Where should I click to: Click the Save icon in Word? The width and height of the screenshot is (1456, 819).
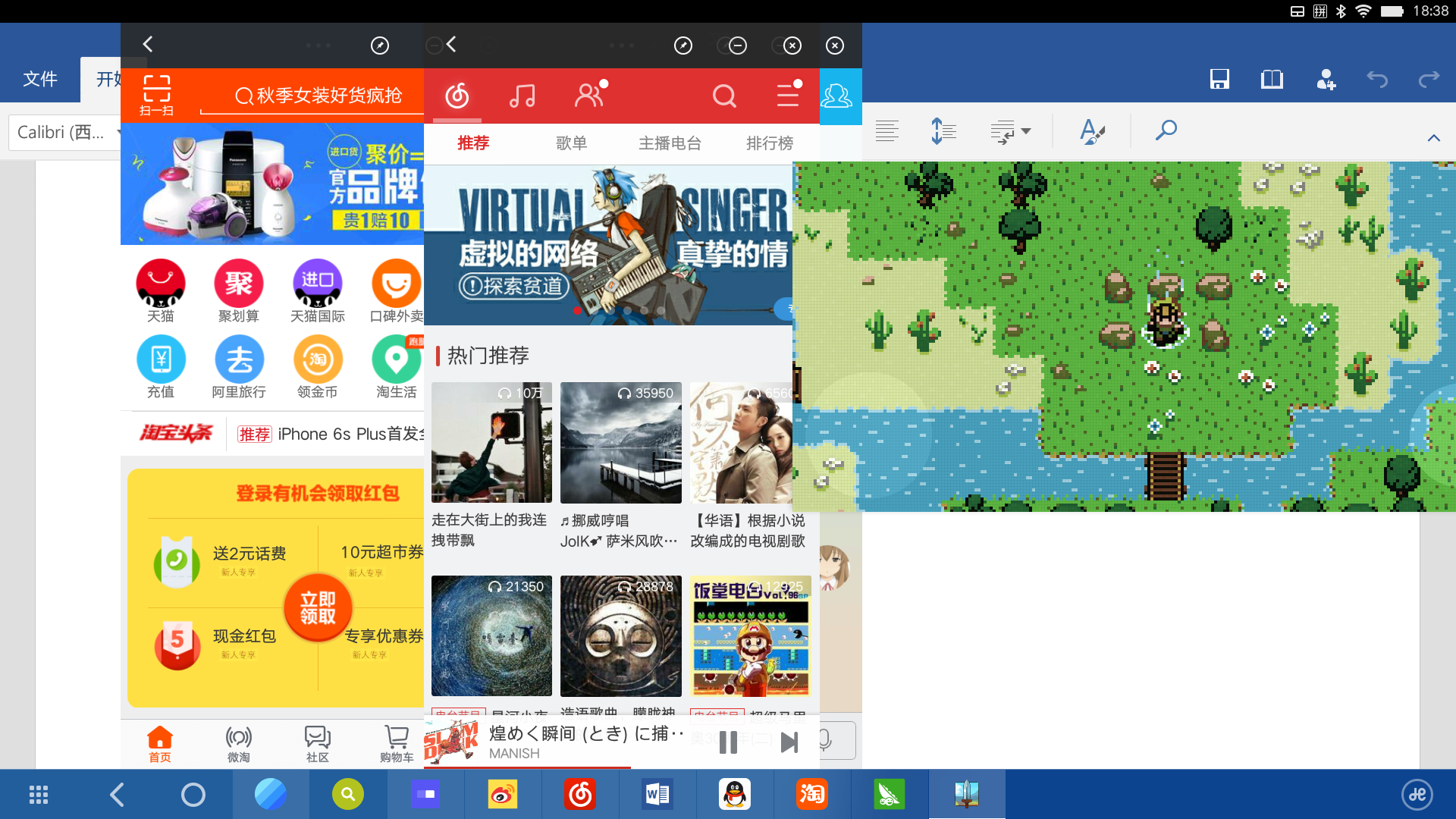click(1219, 79)
